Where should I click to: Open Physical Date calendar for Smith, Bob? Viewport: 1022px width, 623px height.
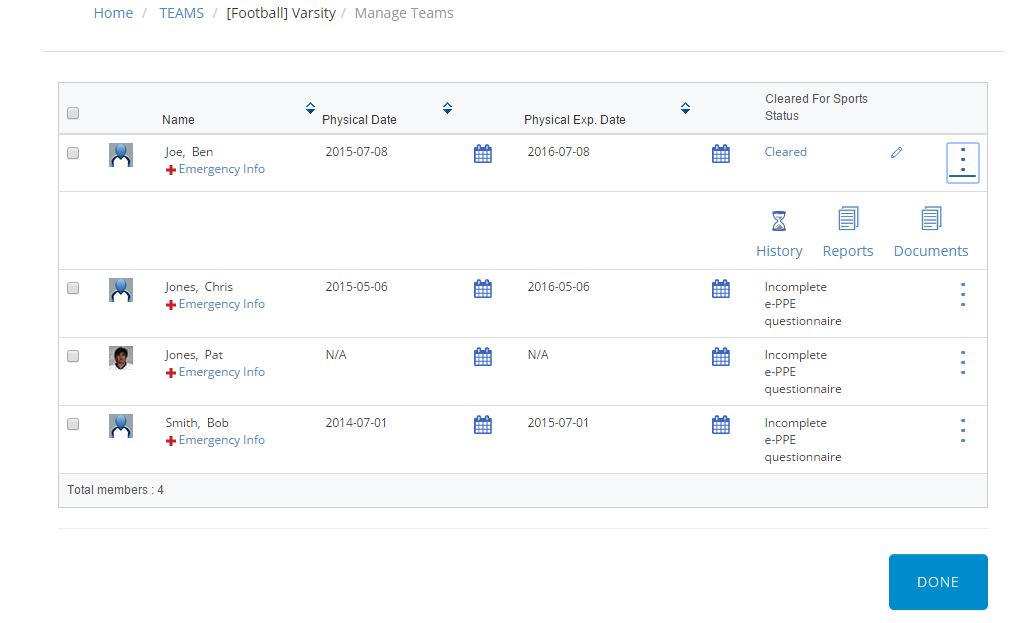click(483, 425)
